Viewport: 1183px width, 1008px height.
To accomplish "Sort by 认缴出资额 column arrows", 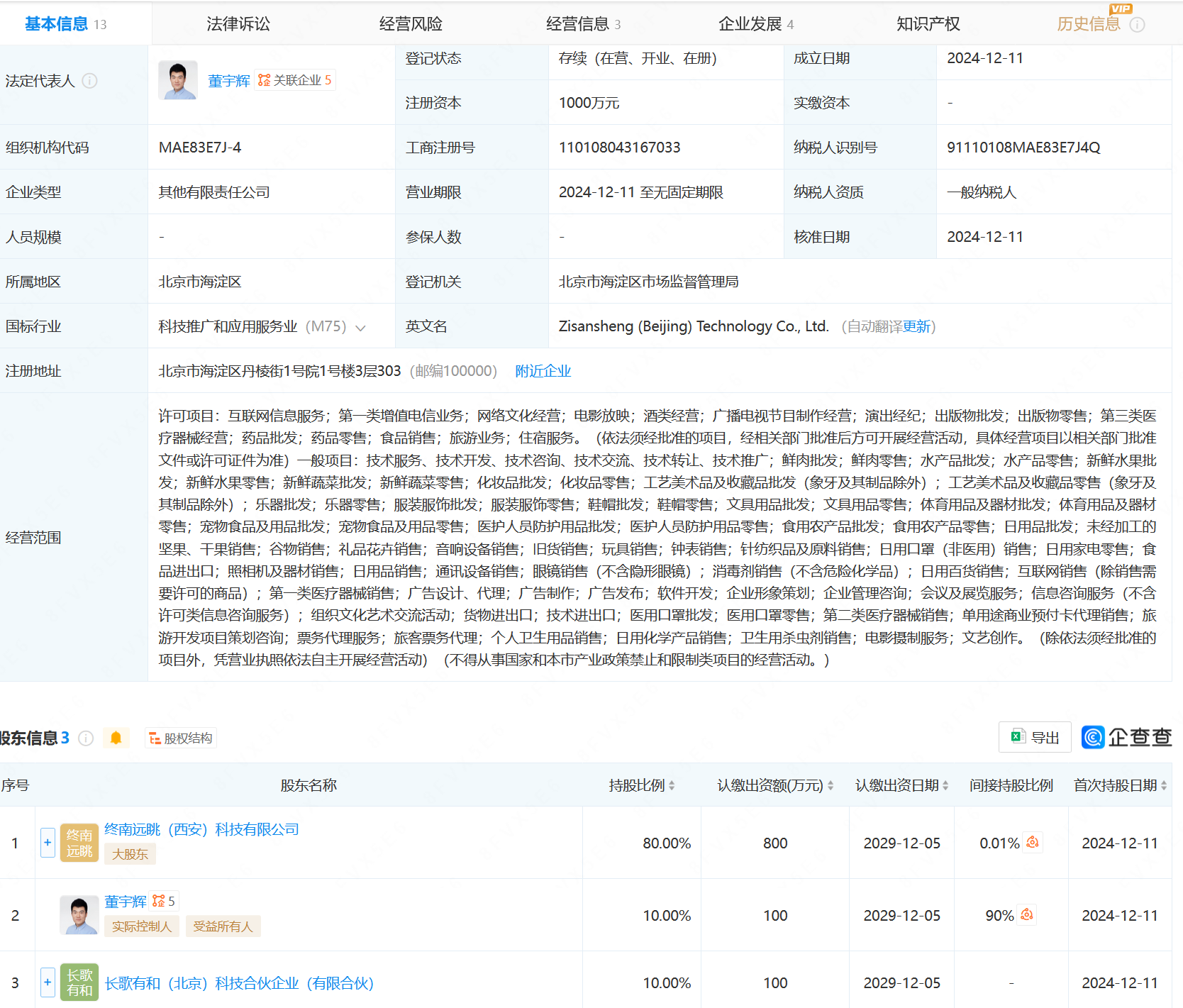I will coord(830,785).
